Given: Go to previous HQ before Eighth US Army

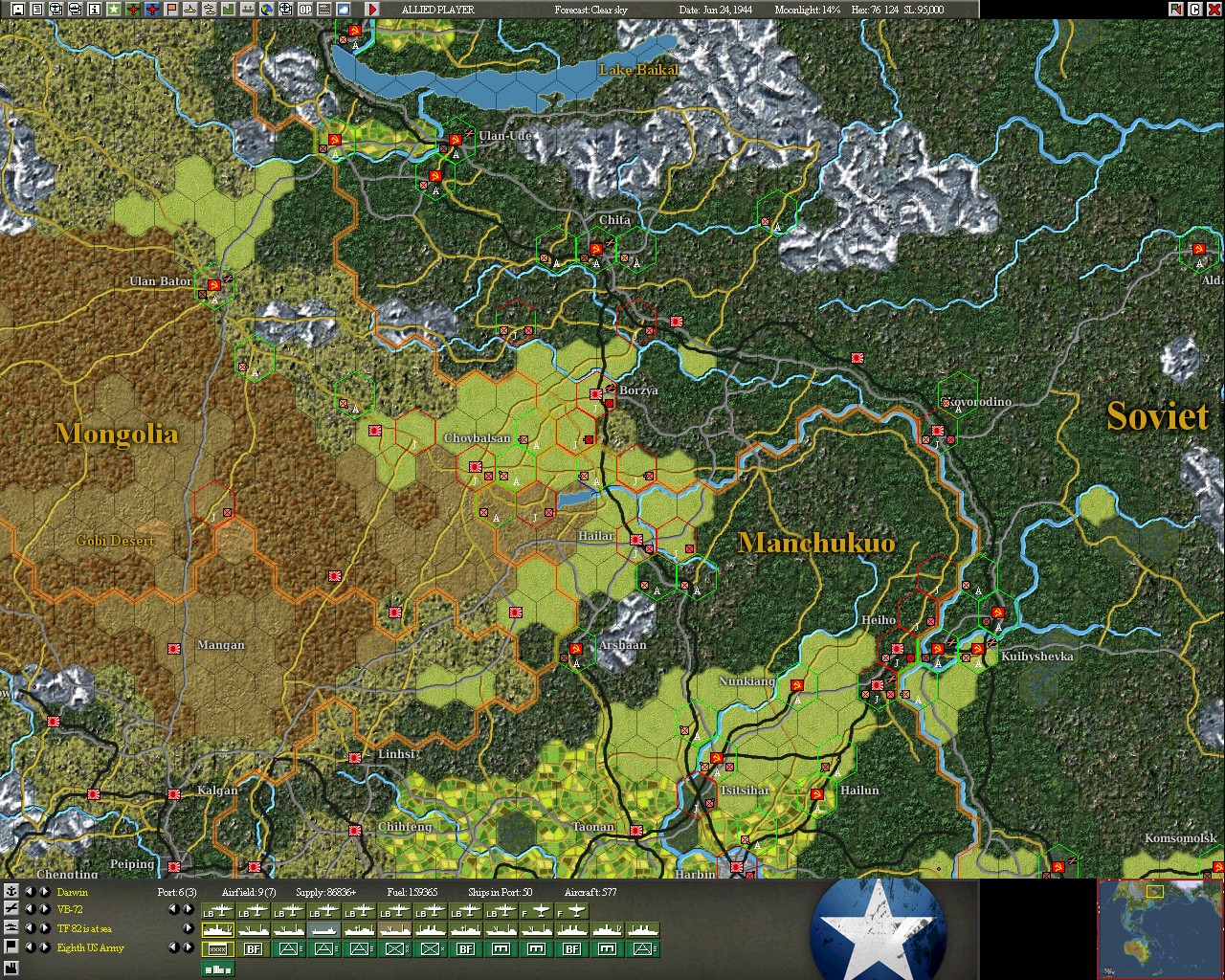Looking at the screenshot, I should click(30, 947).
